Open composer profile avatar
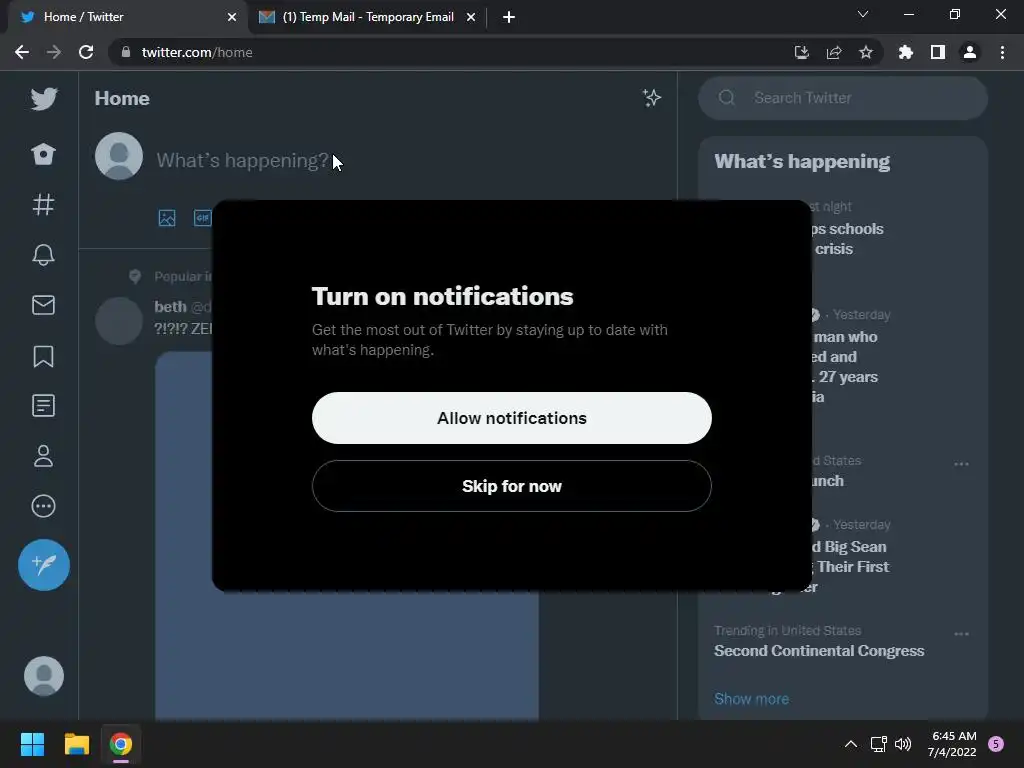The width and height of the screenshot is (1024, 768). click(x=119, y=156)
